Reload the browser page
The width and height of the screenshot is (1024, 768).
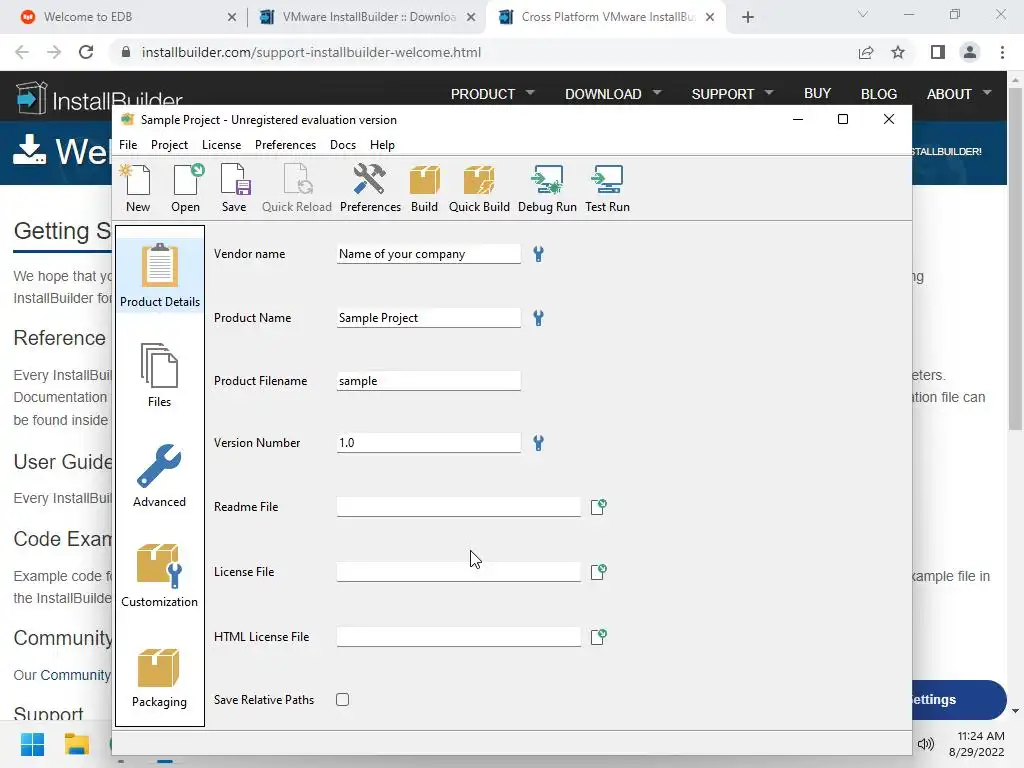point(86,52)
